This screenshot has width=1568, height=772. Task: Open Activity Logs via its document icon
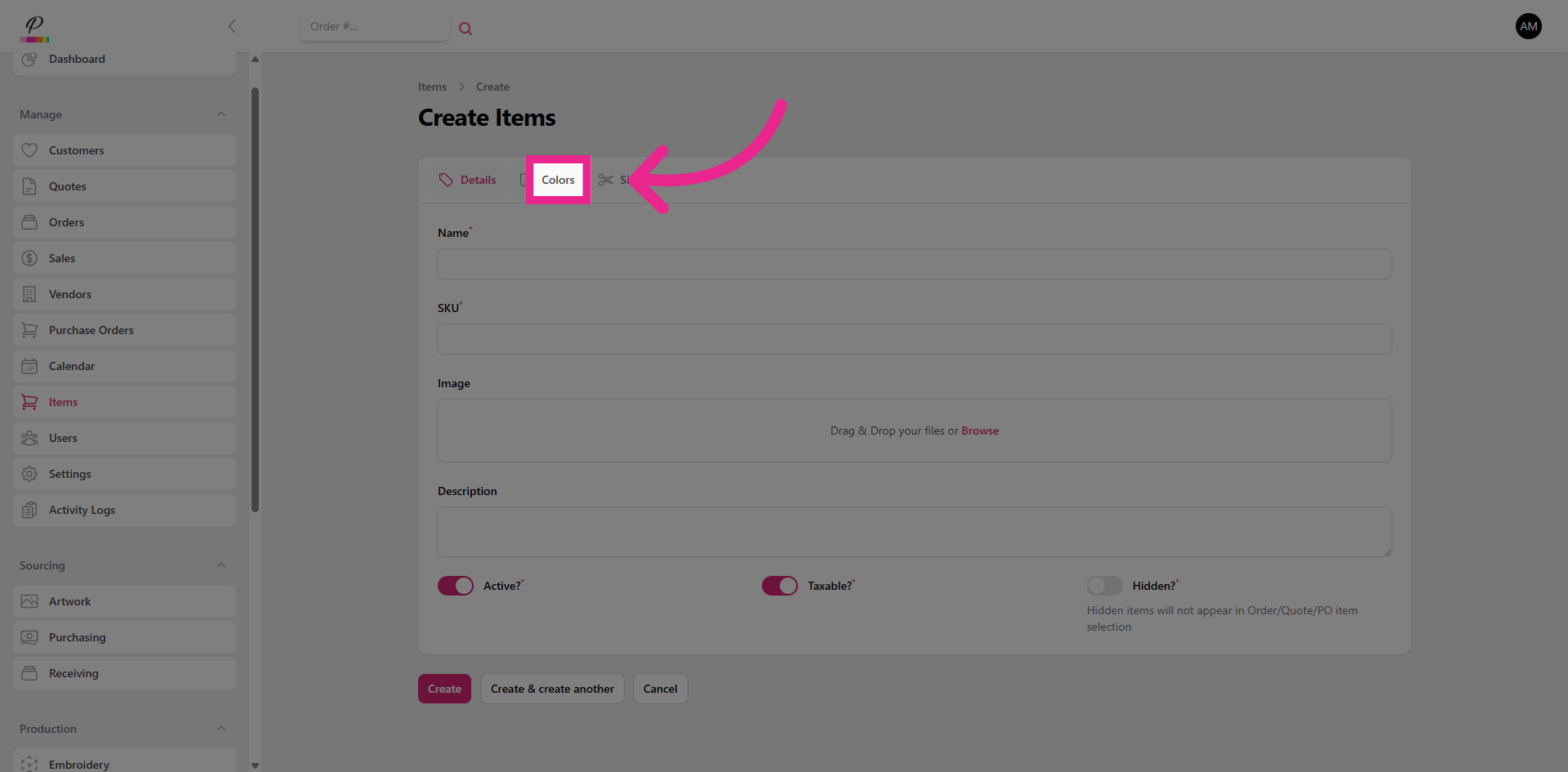(x=29, y=510)
